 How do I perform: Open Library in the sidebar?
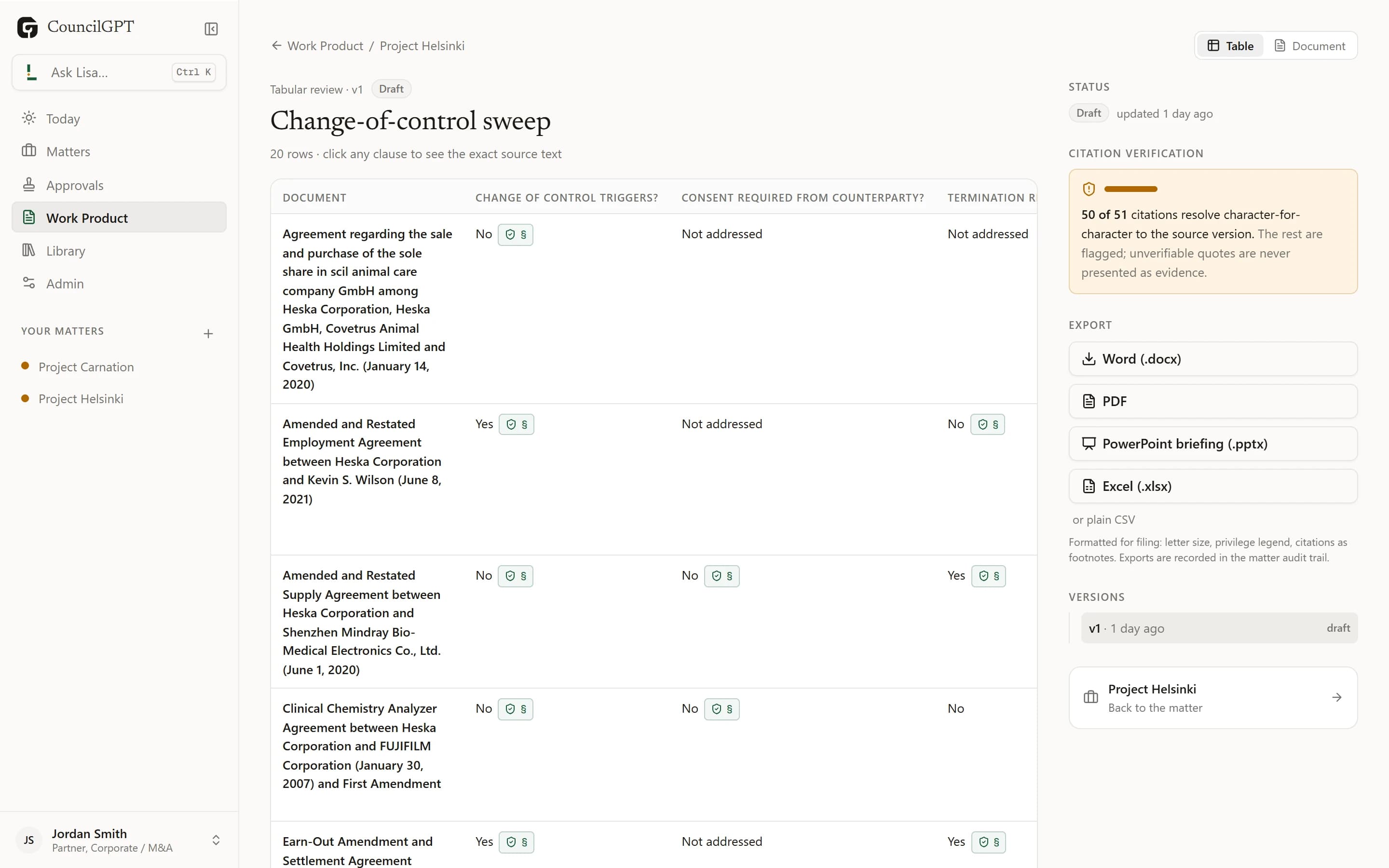click(x=119, y=251)
